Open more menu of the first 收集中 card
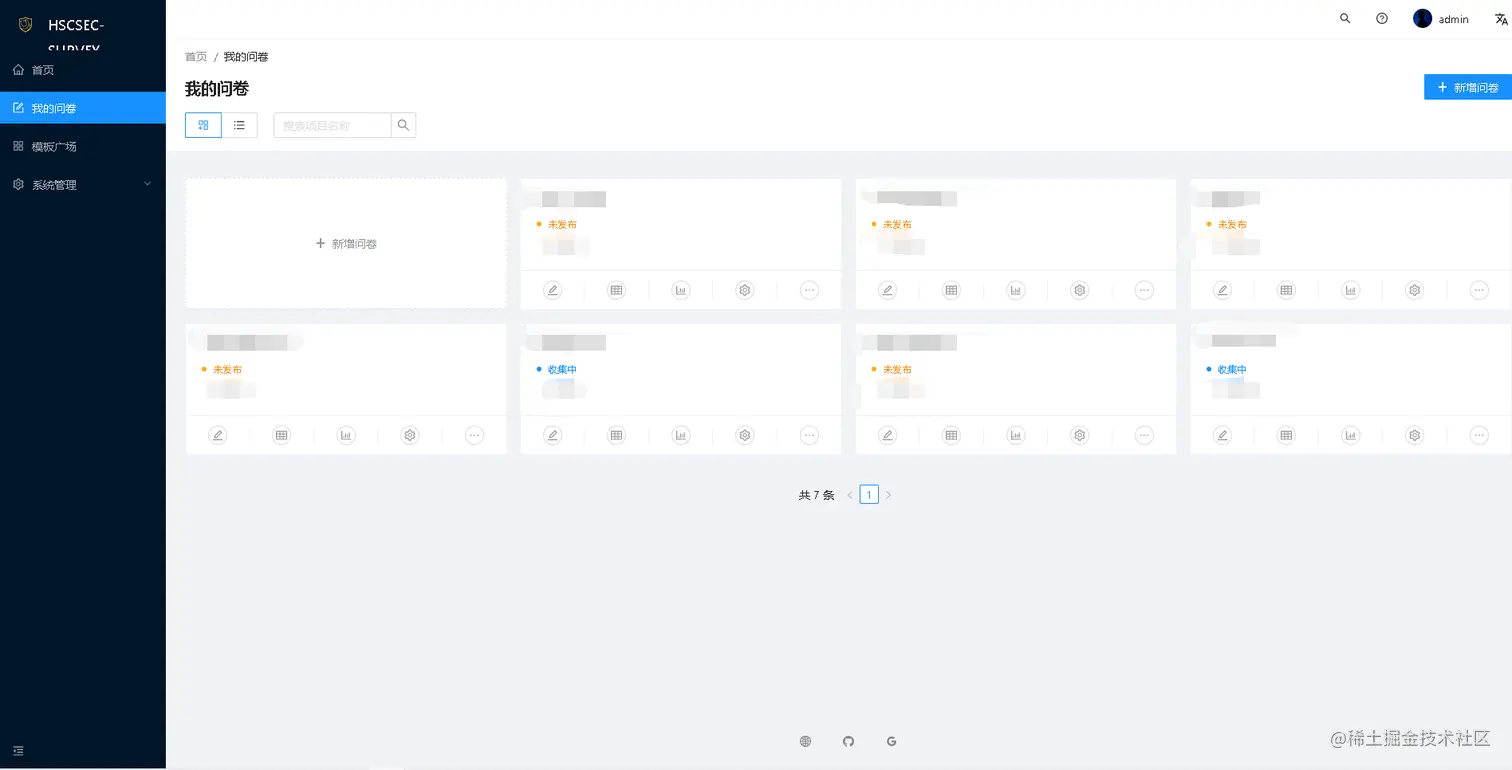 point(809,435)
